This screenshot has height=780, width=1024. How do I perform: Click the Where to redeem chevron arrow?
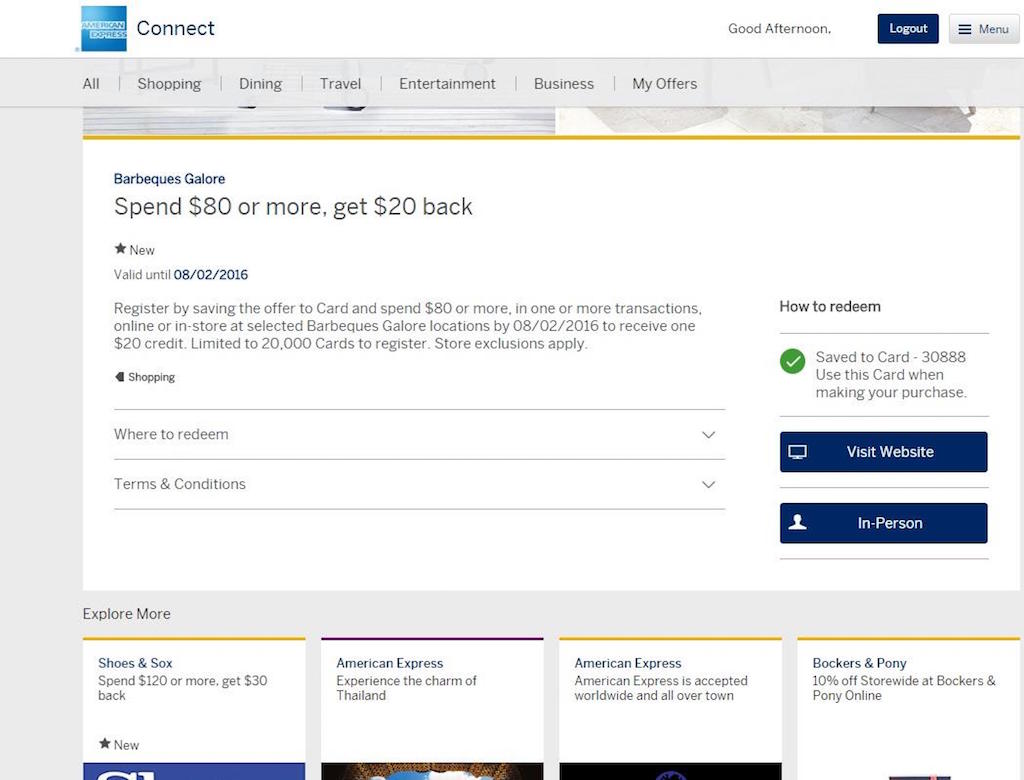[x=709, y=435]
